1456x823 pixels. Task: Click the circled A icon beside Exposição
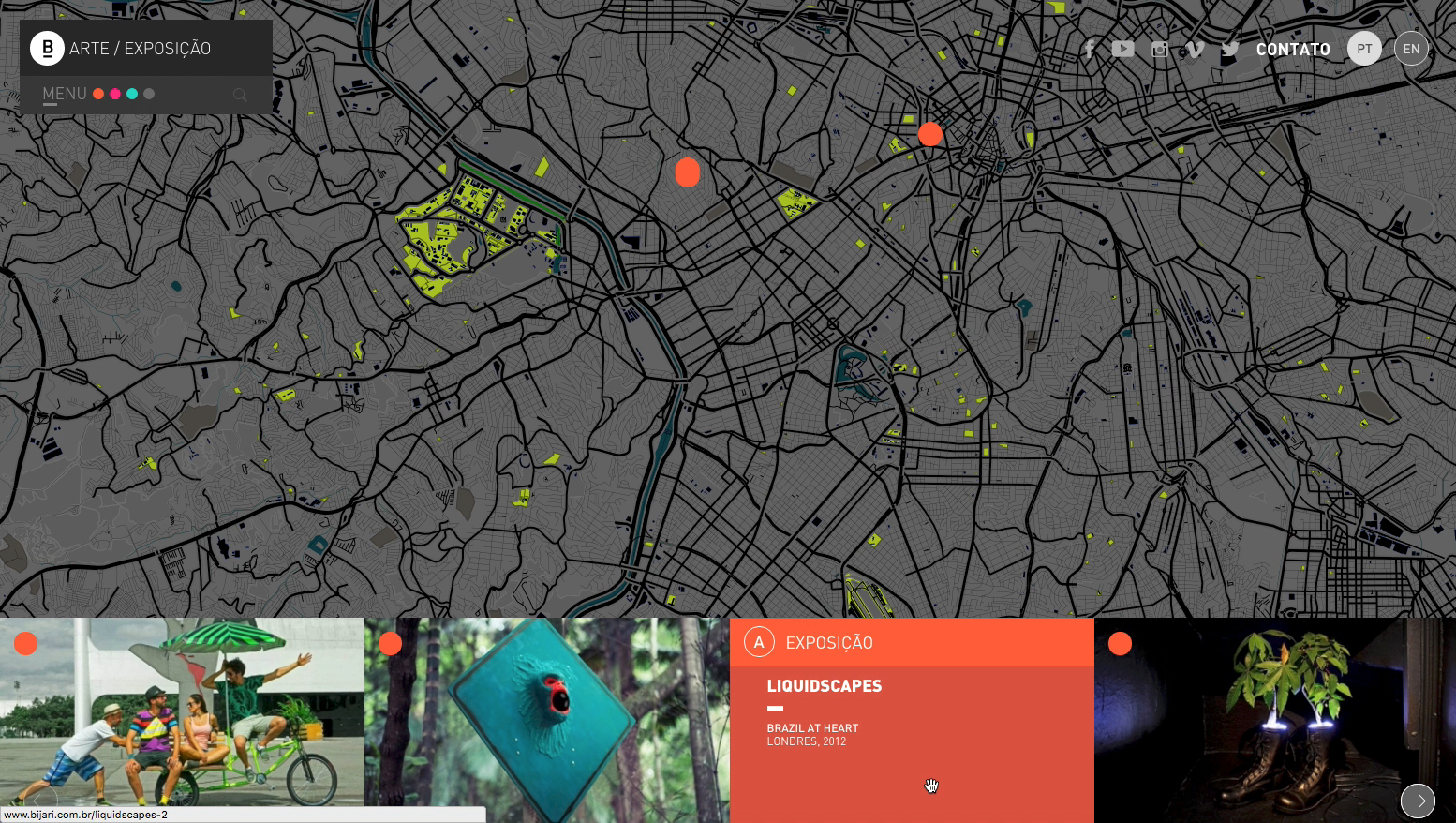759,642
